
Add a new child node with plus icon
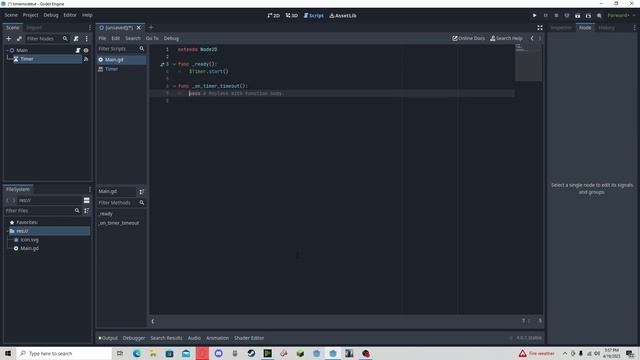(x=9, y=38)
